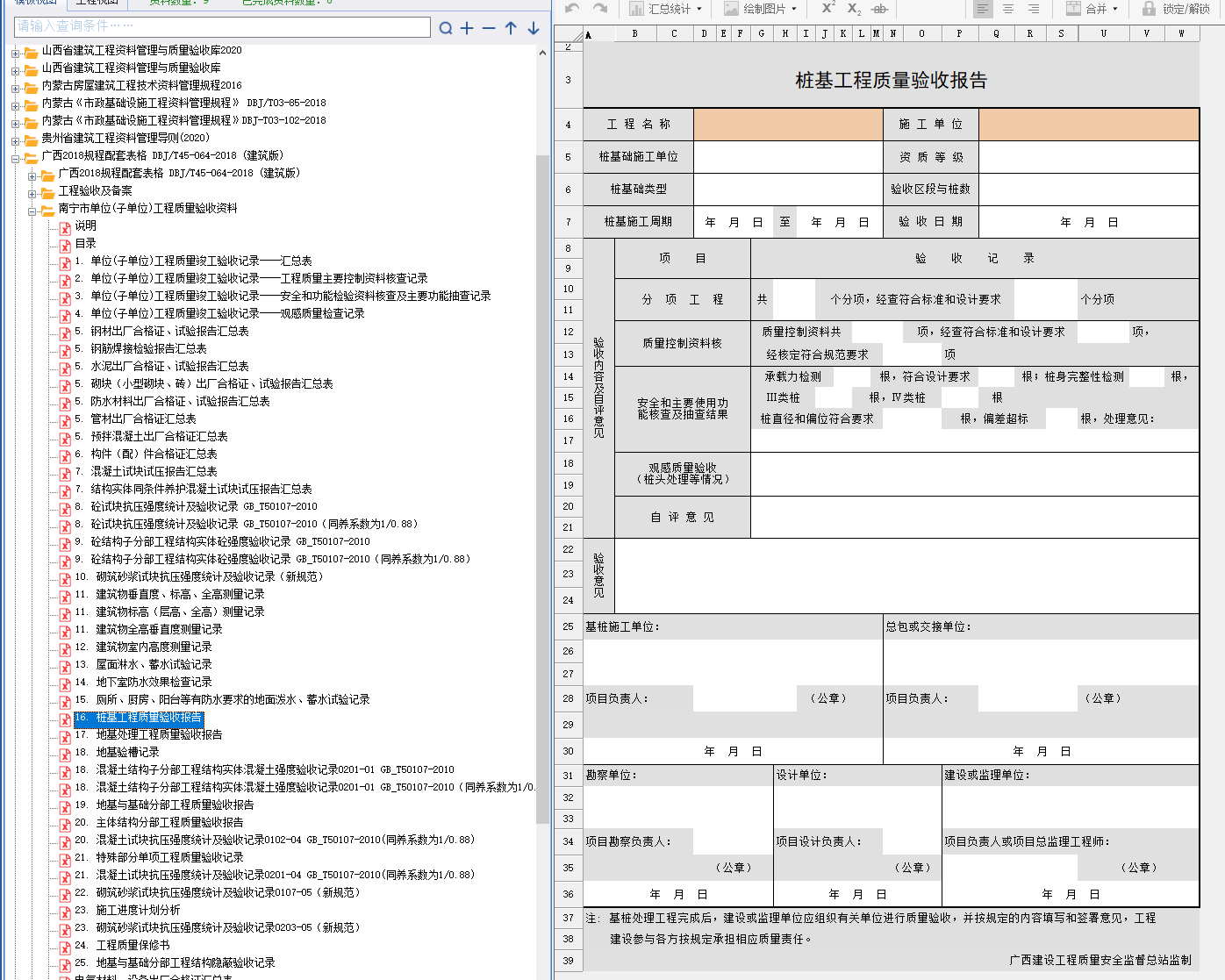Click the 锁定/解锁 lock button
The width and height of the screenshot is (1225, 980).
point(1176,9)
